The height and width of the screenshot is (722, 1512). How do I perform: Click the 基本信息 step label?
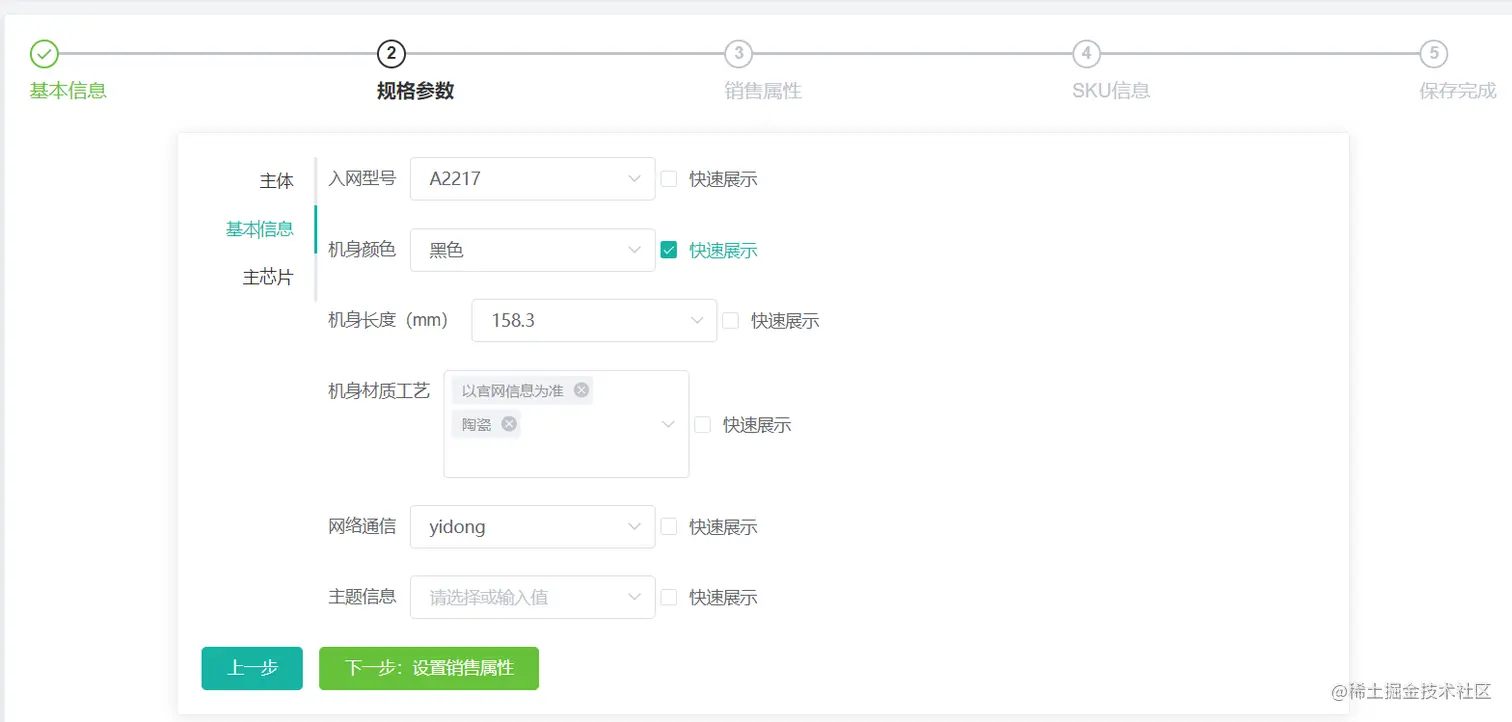(x=68, y=91)
